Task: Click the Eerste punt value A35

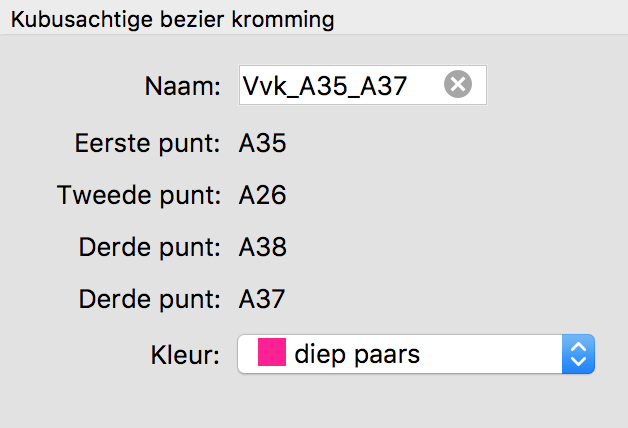Action: point(262,143)
